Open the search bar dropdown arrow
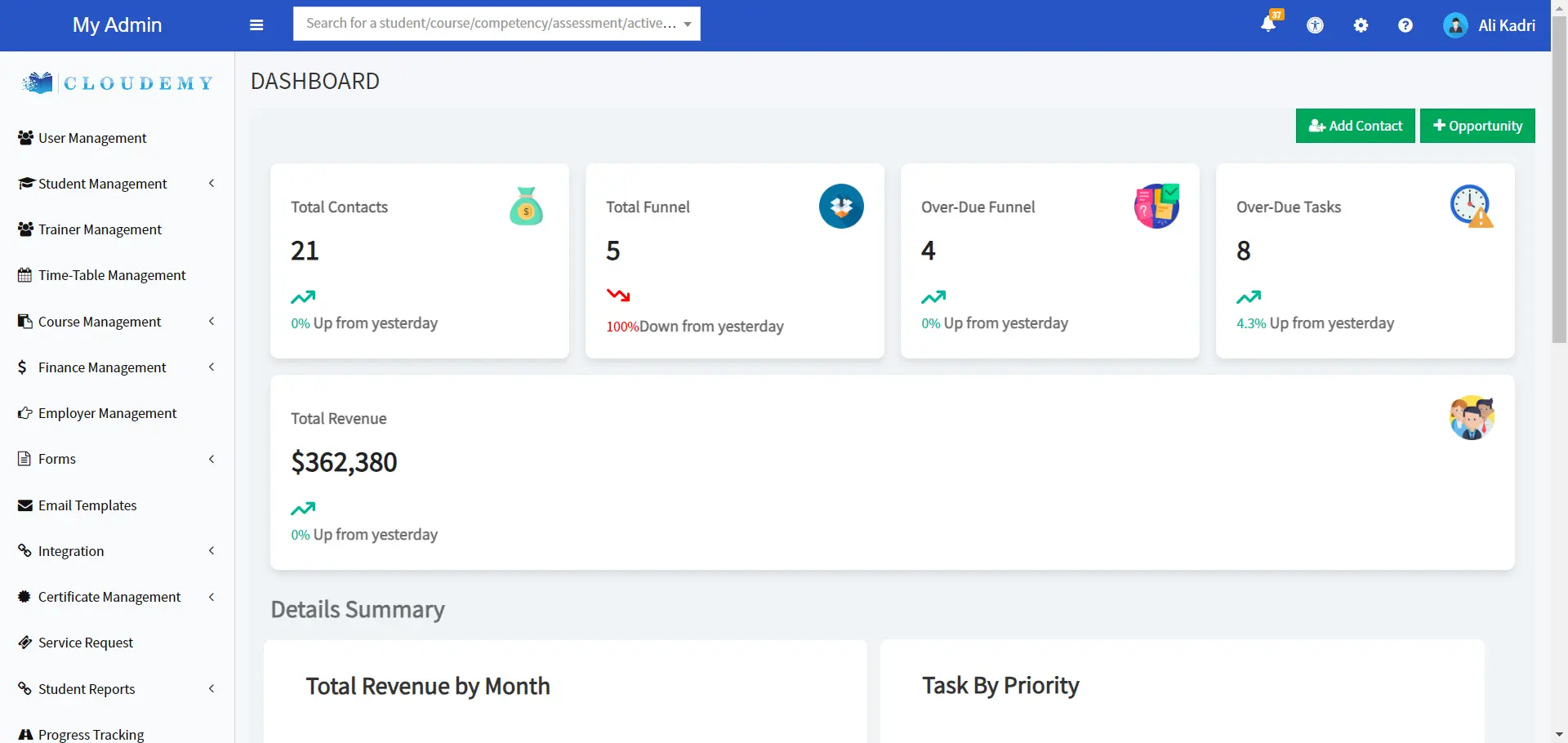 (687, 24)
